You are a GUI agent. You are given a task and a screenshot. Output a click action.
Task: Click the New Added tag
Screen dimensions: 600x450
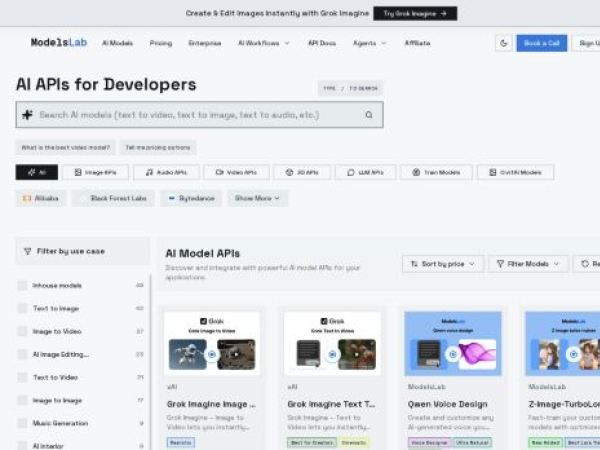click(546, 443)
